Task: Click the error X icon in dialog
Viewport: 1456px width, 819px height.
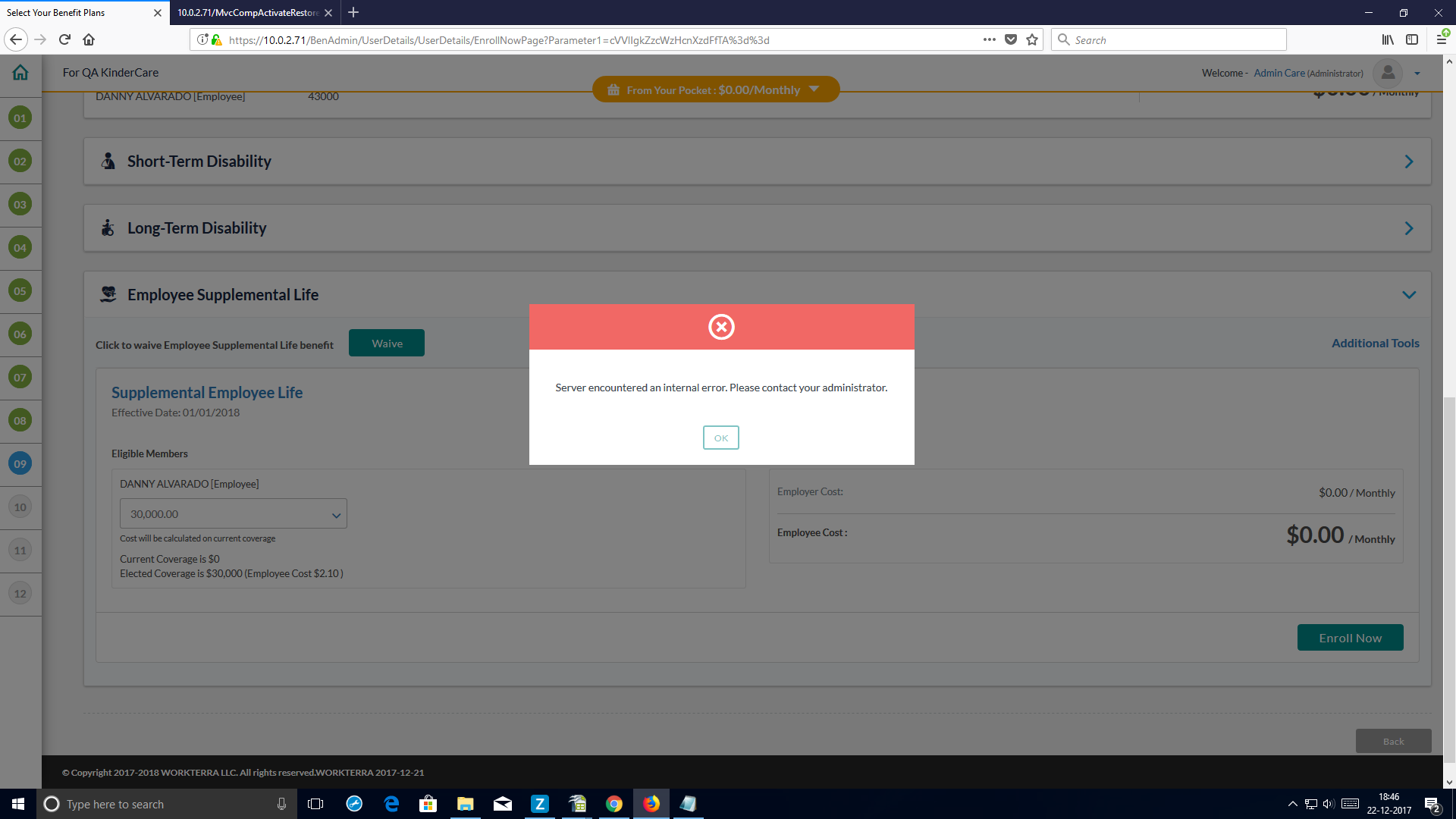Action: tap(721, 327)
